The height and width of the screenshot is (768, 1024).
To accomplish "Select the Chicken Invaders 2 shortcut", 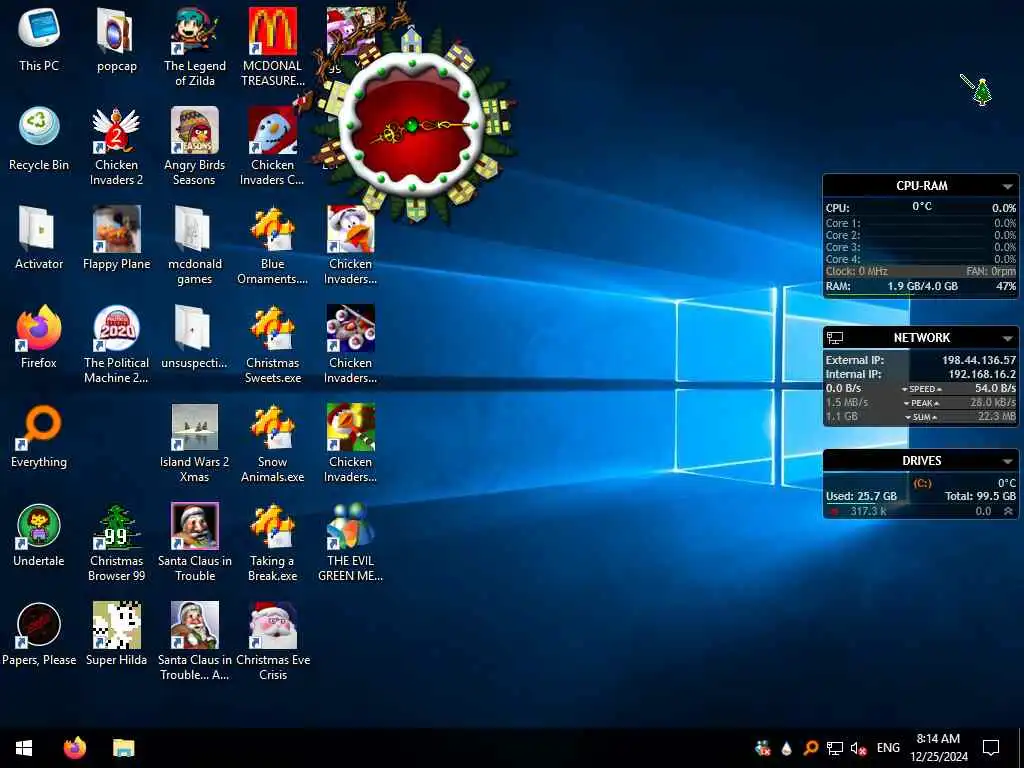I will 116,146.
